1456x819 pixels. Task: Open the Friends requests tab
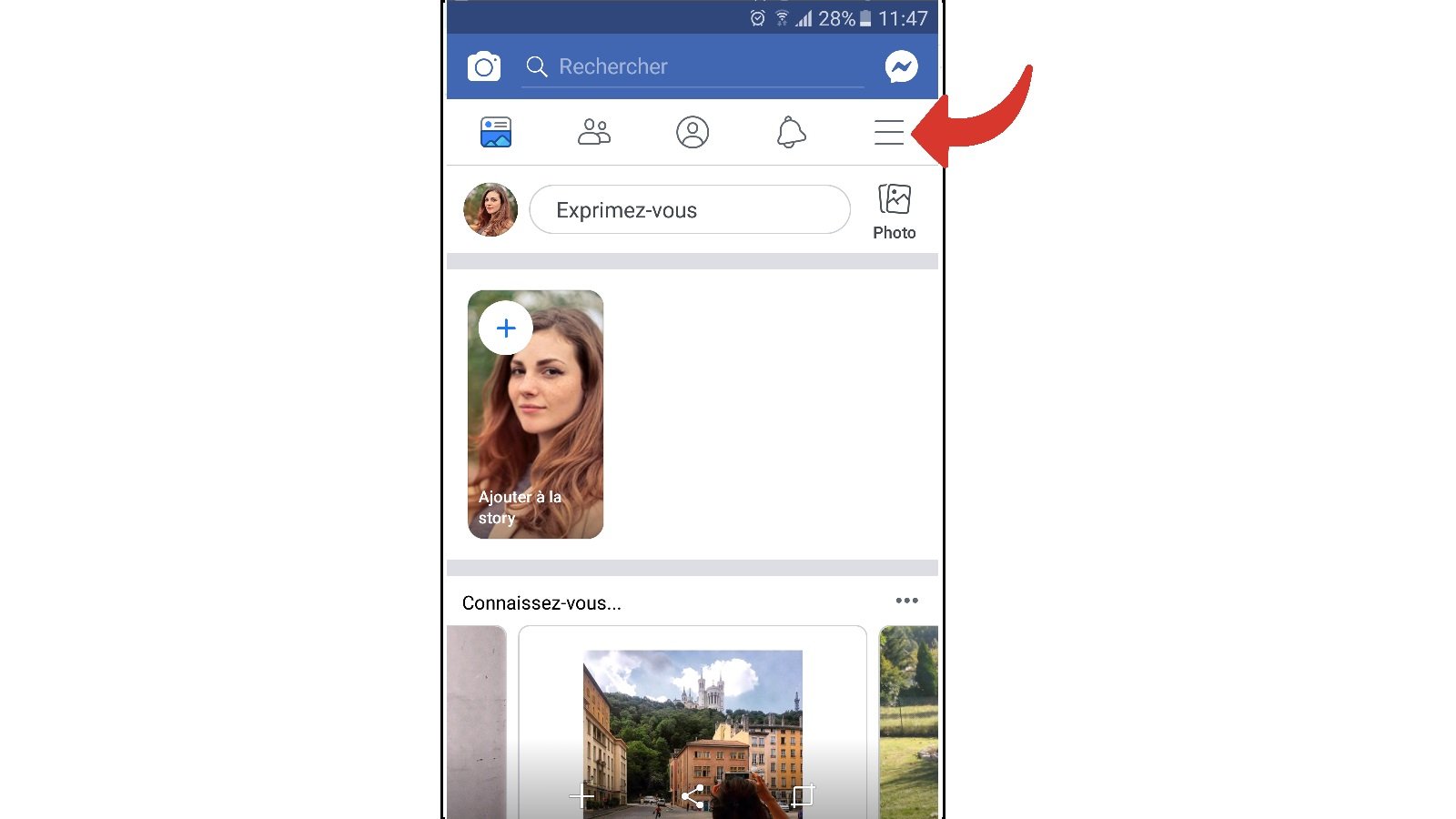tap(594, 132)
